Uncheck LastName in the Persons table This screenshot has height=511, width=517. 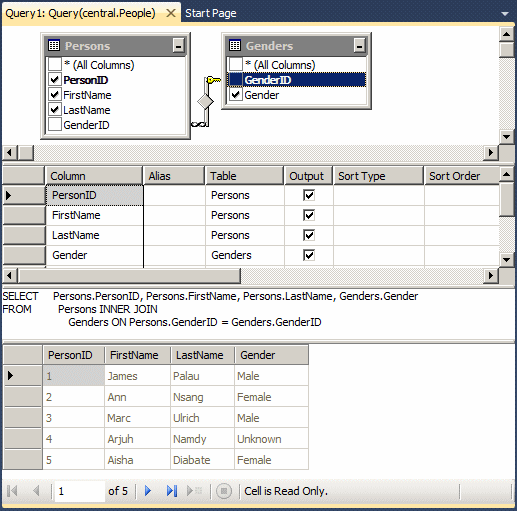(55, 110)
